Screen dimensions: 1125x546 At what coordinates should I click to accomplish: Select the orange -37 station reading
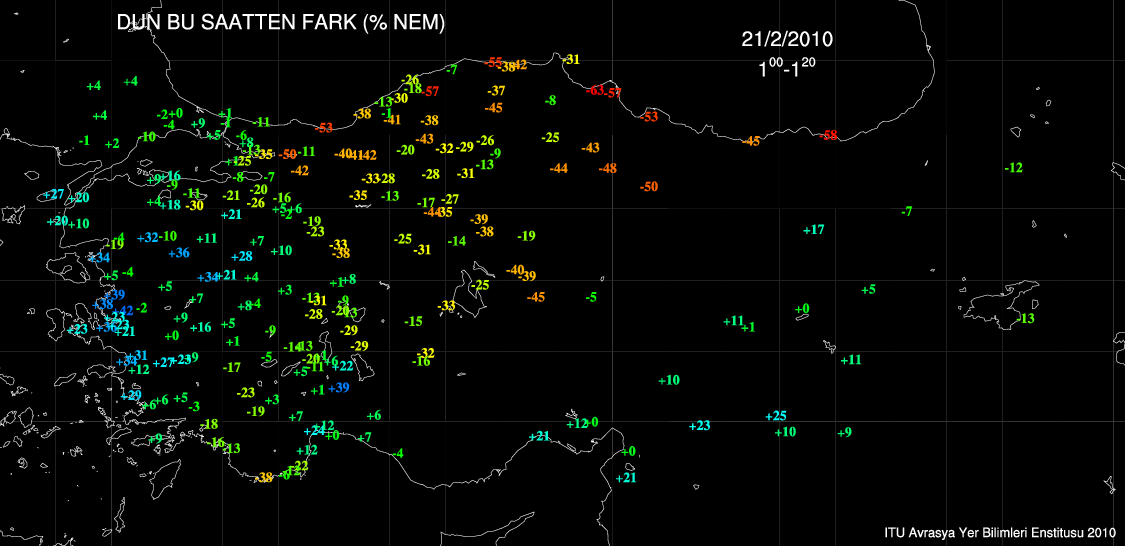coord(496,91)
